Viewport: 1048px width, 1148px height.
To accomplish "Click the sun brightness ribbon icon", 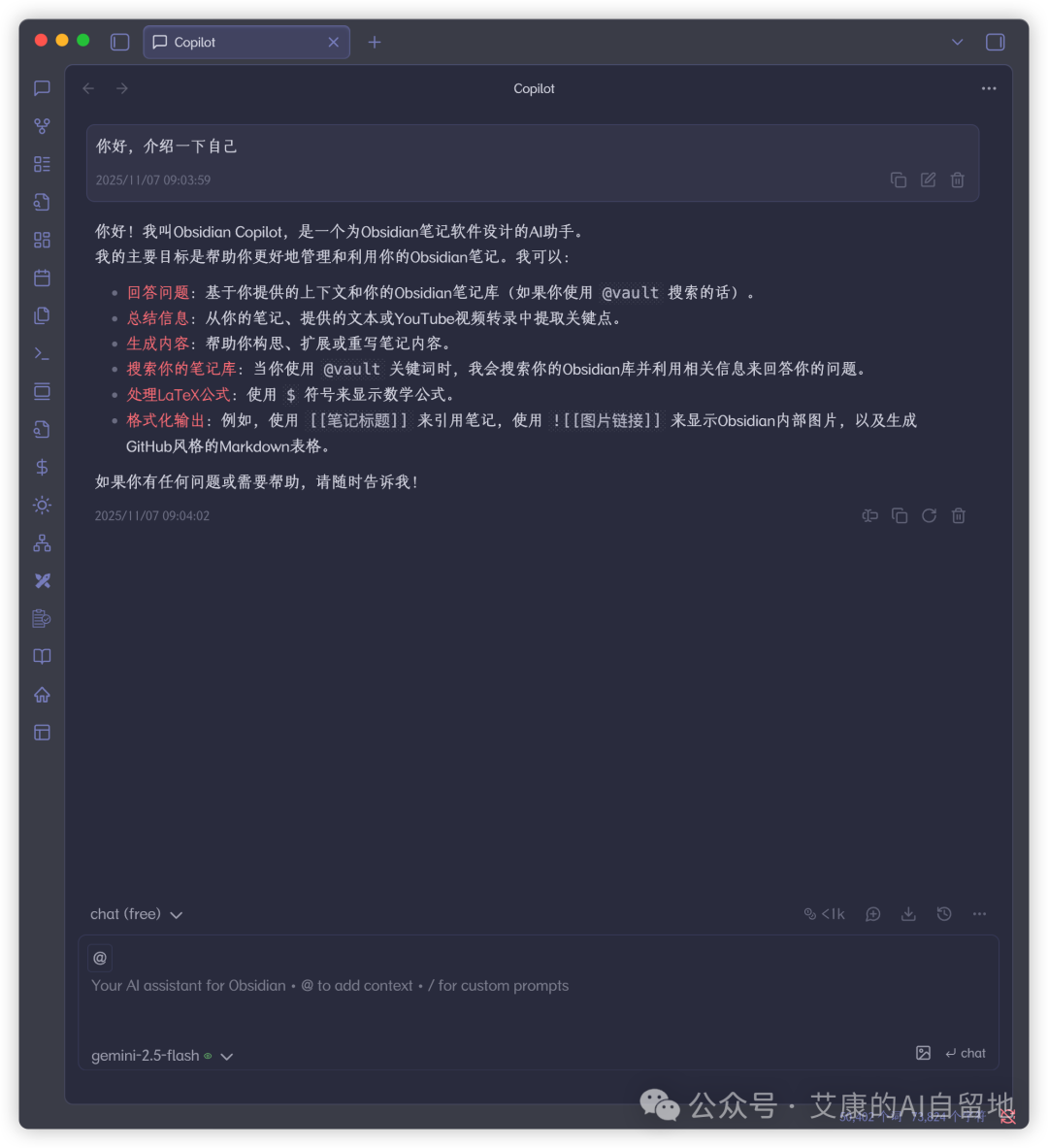I will [42, 506].
